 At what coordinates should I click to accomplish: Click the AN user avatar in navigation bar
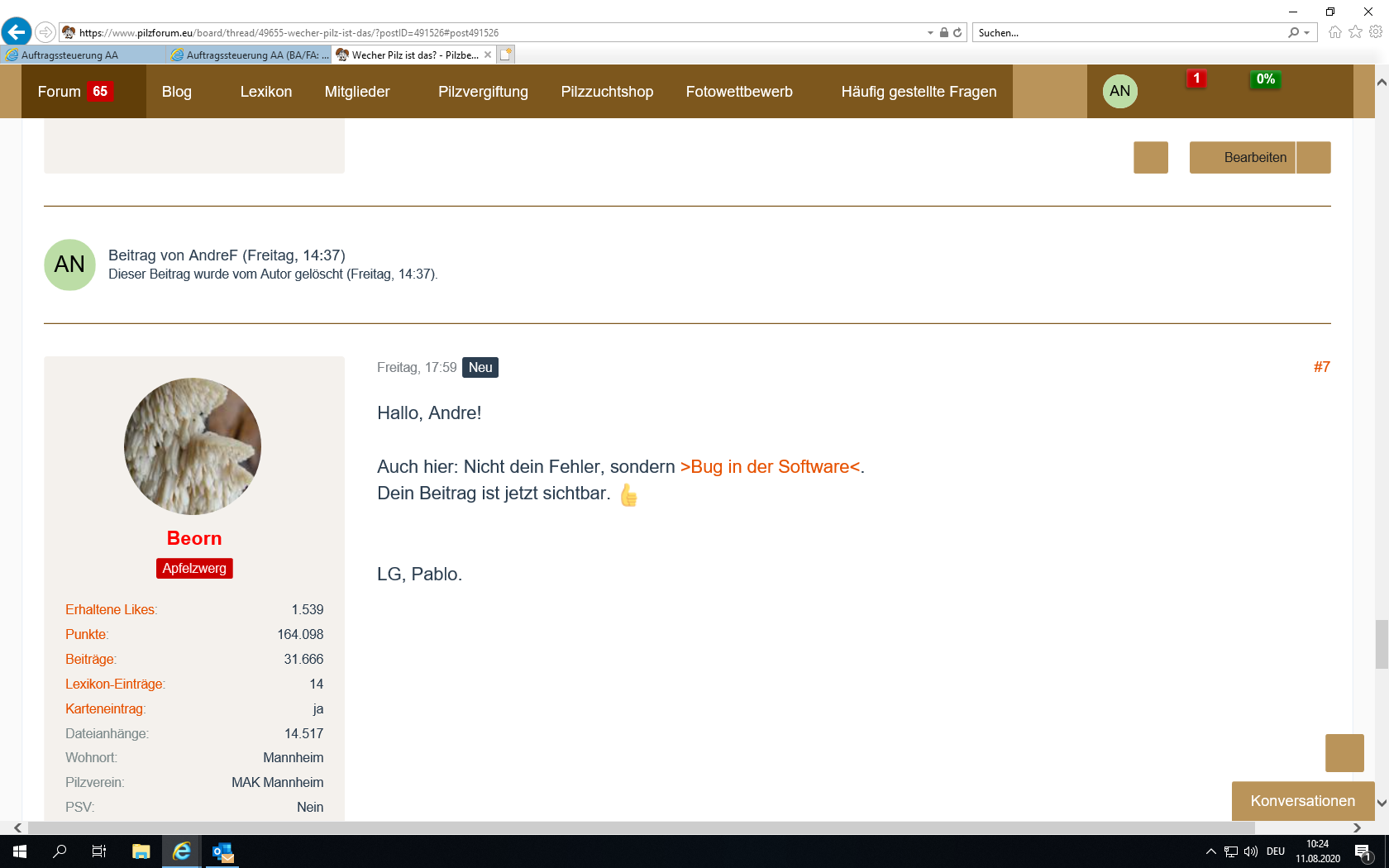(1119, 91)
